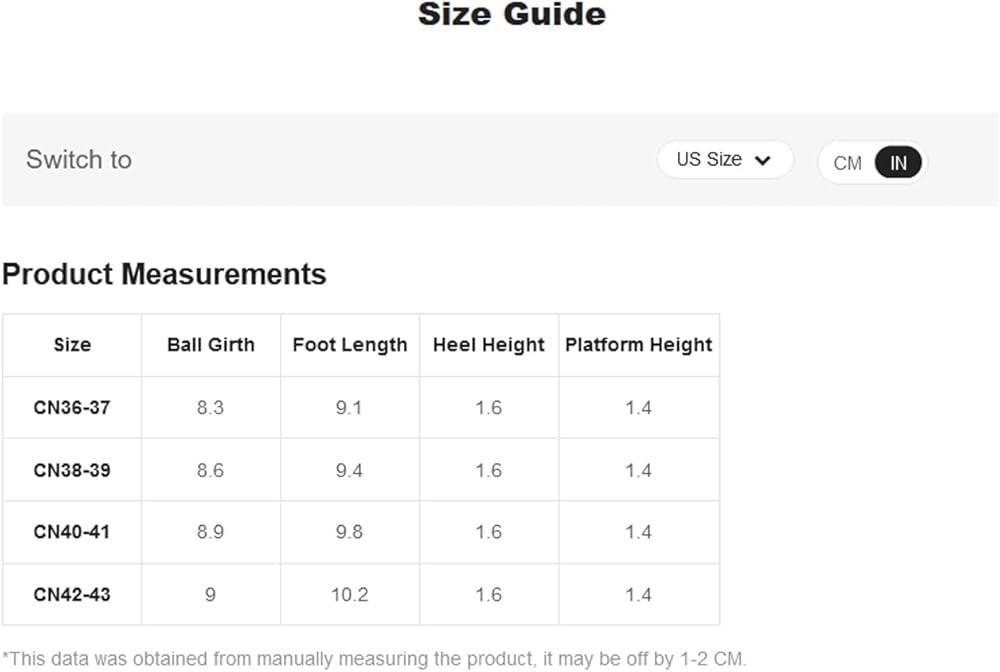Screen dimensions: 1000x672
Task: Click the Switch to label
Action: coord(79,160)
